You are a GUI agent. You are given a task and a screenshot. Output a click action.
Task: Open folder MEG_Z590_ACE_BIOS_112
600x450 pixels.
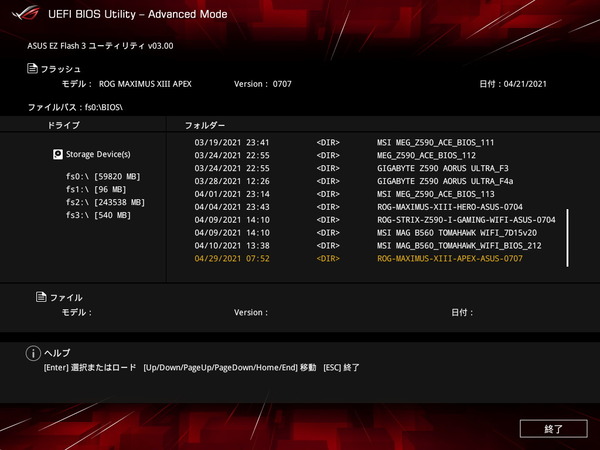tap(426, 155)
